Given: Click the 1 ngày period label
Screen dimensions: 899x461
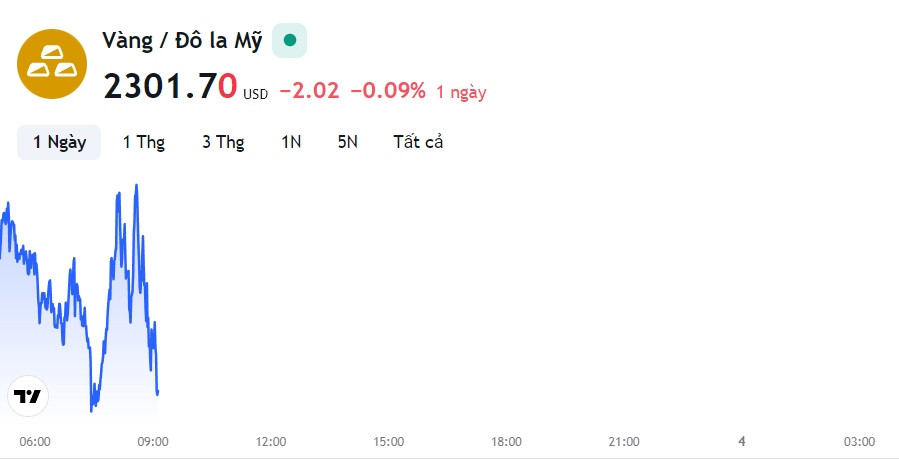Looking at the screenshot, I should tap(461, 92).
